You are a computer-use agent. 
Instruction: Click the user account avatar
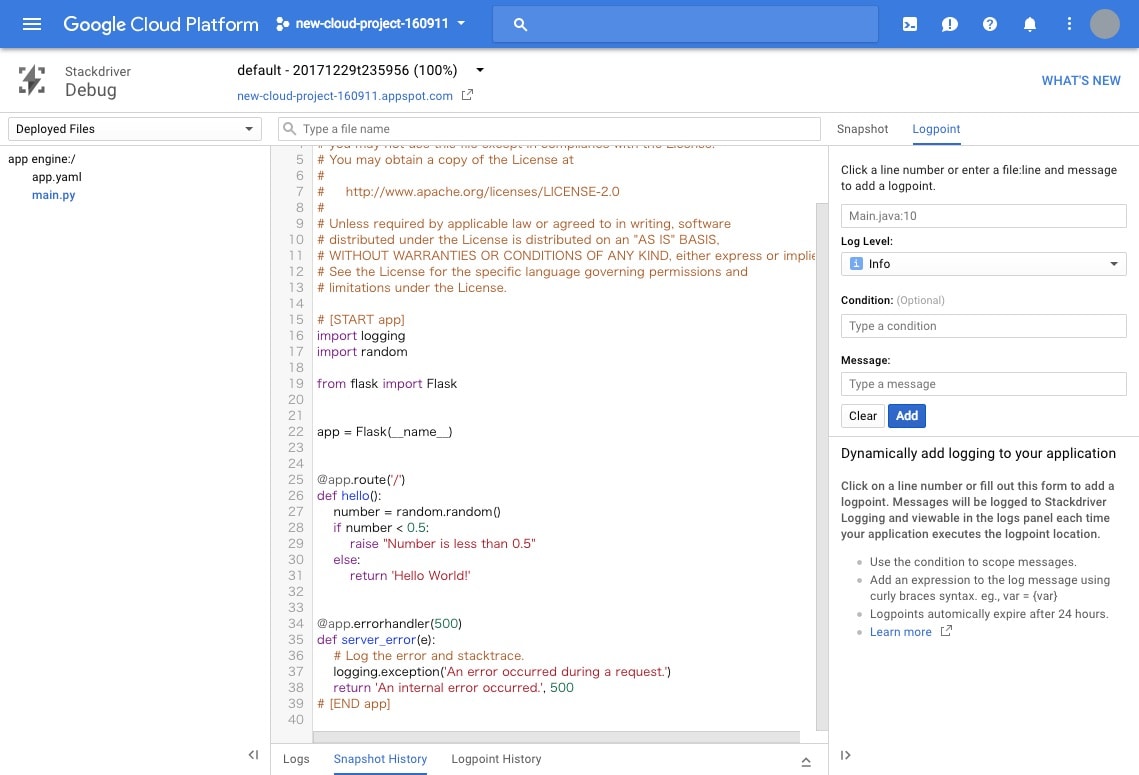pyautogui.click(x=1104, y=24)
